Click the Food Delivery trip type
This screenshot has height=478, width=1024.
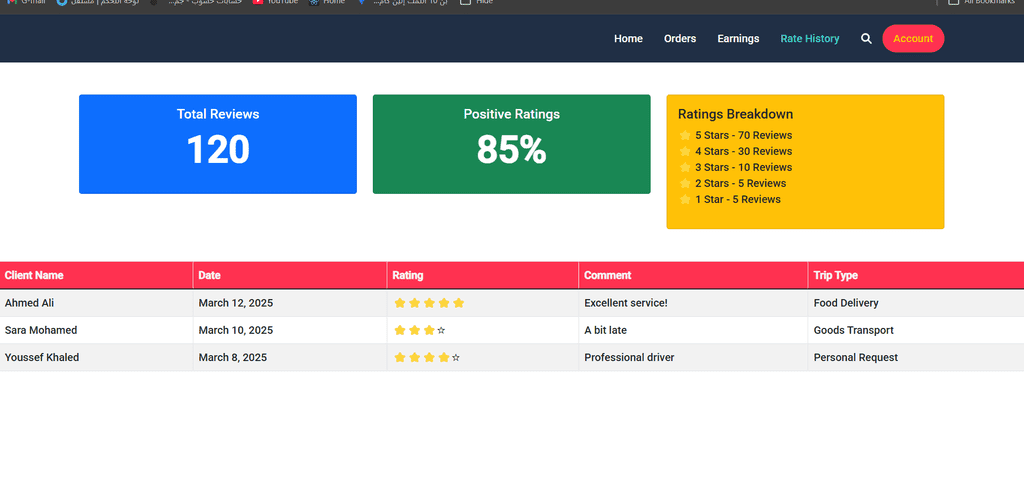click(846, 303)
